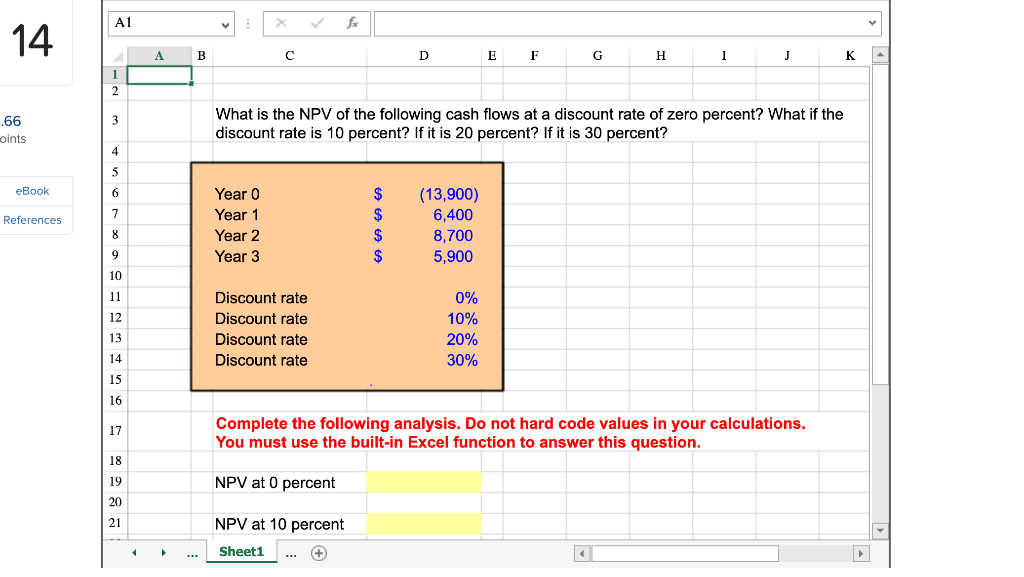Click the 20% discount rate value
This screenshot has width=1024, height=577.
point(462,339)
